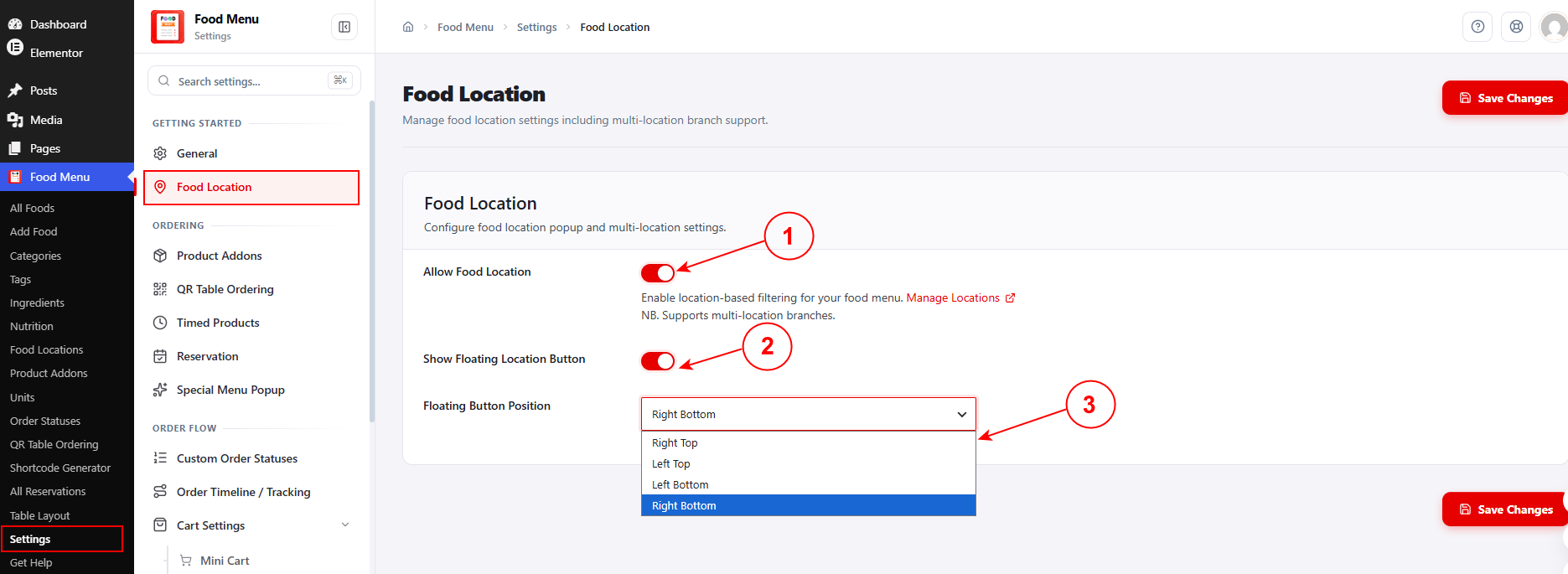
Task: Go to Food Menu in the breadcrumb
Action: tap(465, 27)
